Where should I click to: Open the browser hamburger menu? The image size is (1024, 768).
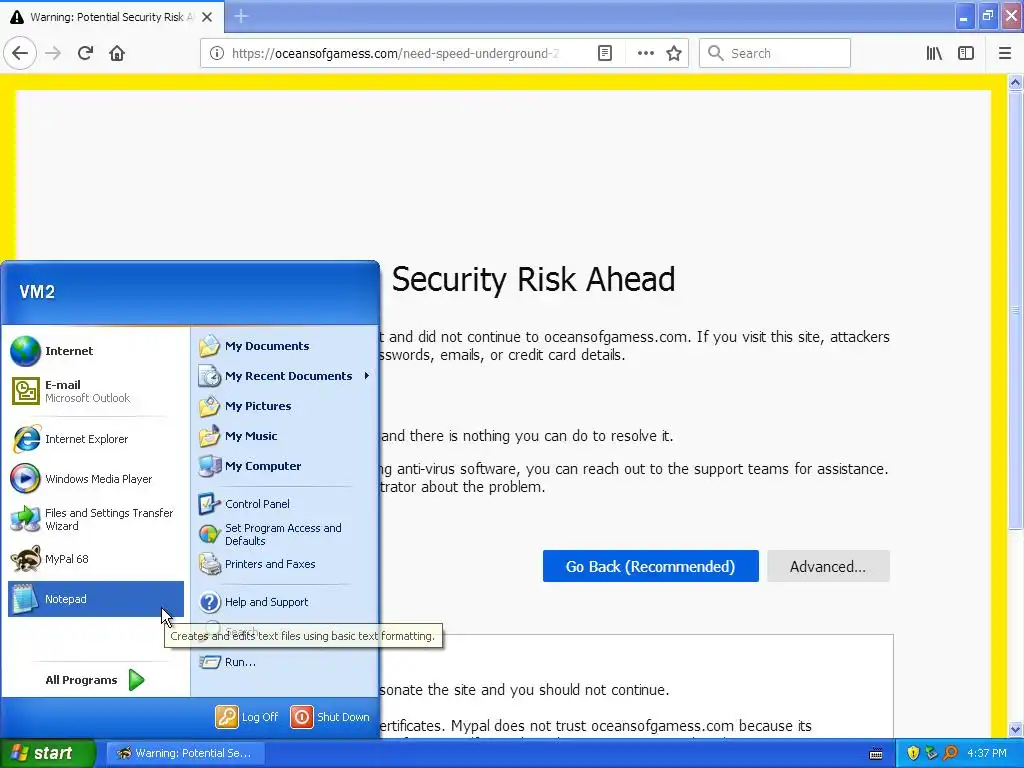[x=1005, y=53]
